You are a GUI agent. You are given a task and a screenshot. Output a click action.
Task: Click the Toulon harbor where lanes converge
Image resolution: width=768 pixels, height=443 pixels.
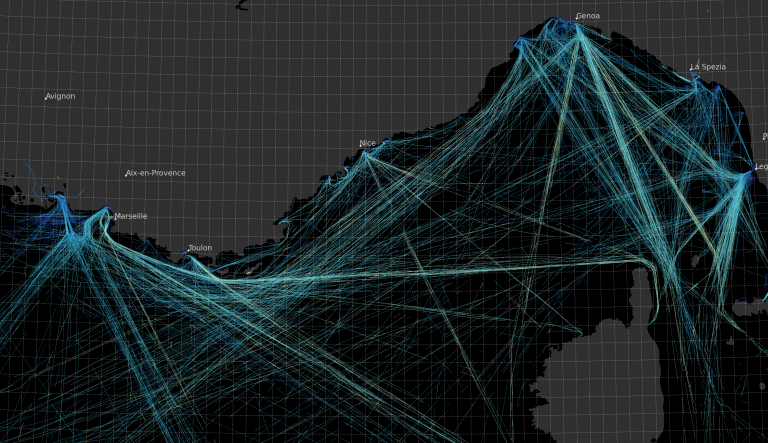click(x=191, y=259)
